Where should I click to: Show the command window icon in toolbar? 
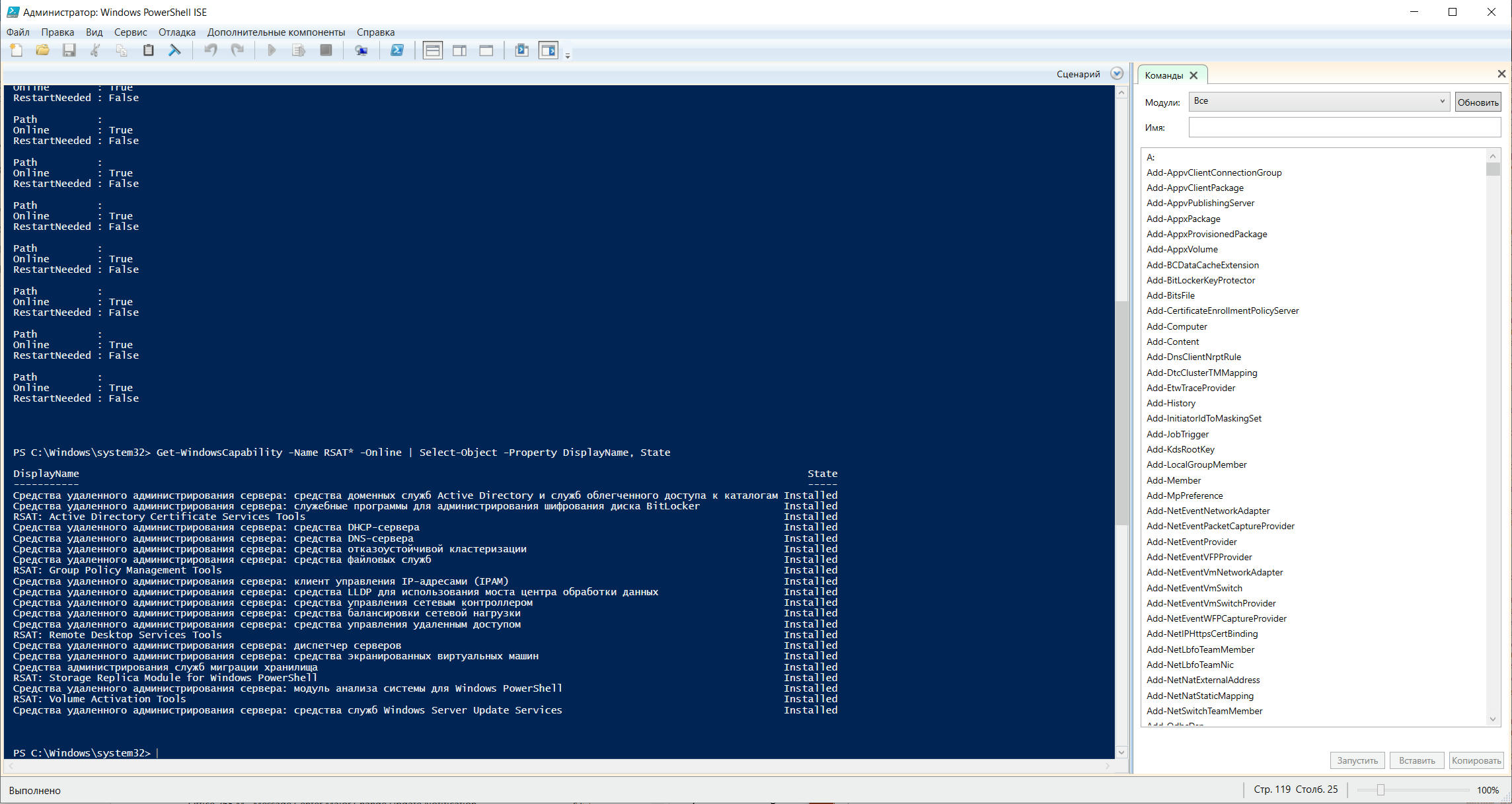521,50
